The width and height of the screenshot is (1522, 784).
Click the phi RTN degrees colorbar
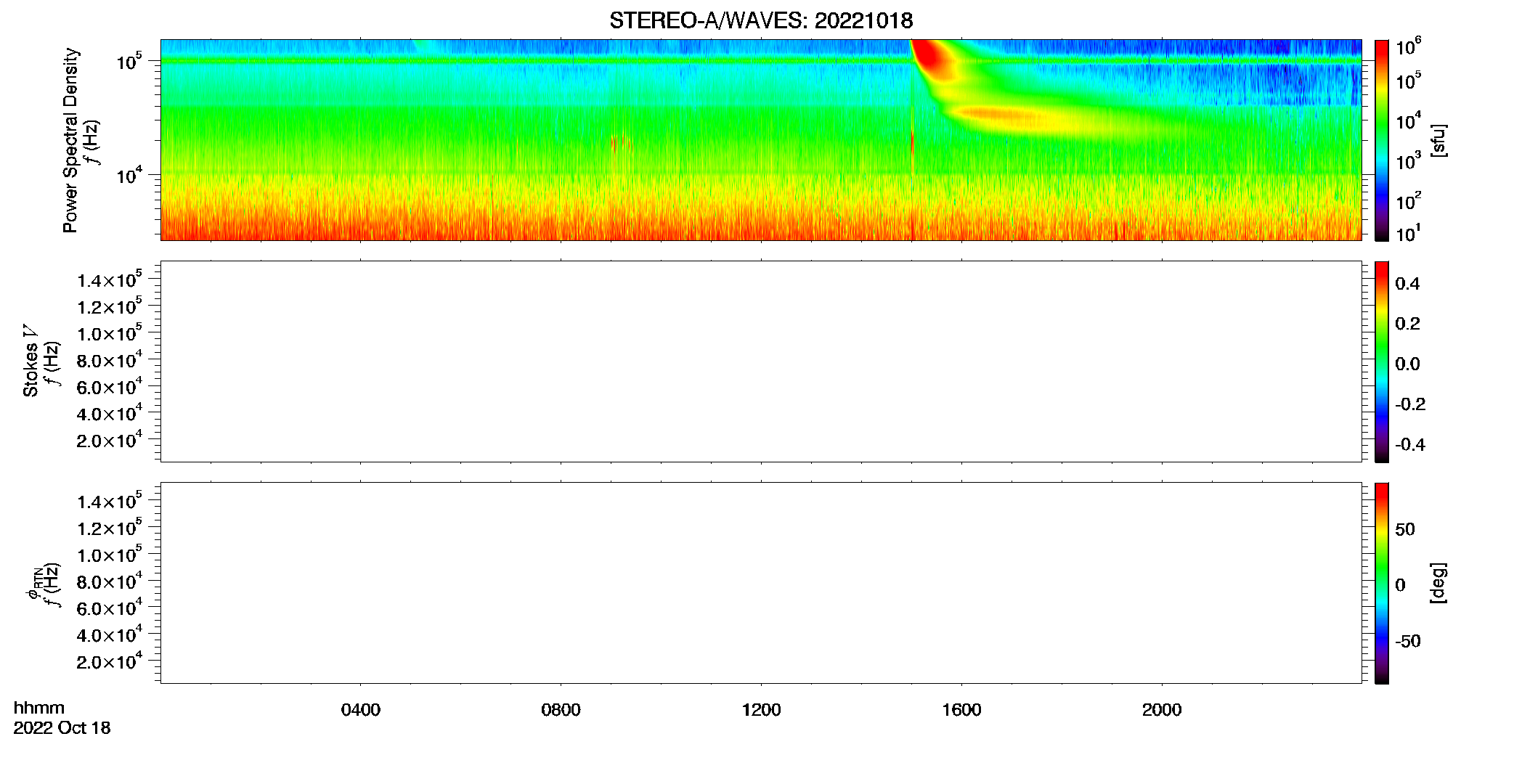click(x=1382, y=583)
